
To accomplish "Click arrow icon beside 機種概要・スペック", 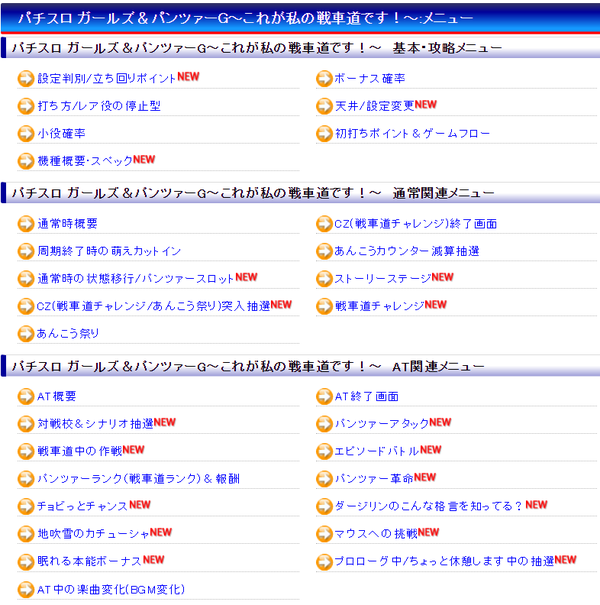I will tap(26, 161).
